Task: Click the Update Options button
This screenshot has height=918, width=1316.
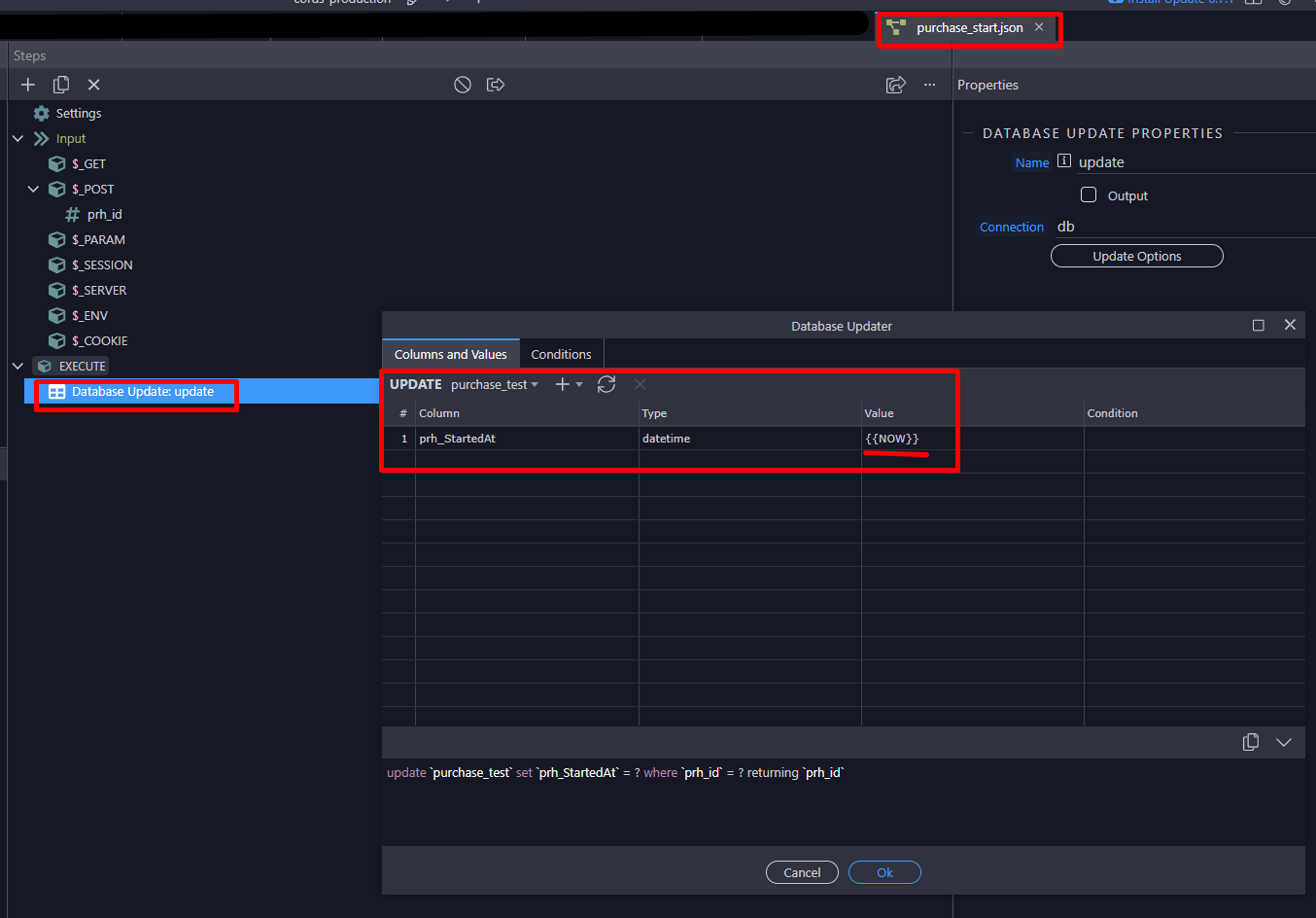Action: tap(1137, 256)
